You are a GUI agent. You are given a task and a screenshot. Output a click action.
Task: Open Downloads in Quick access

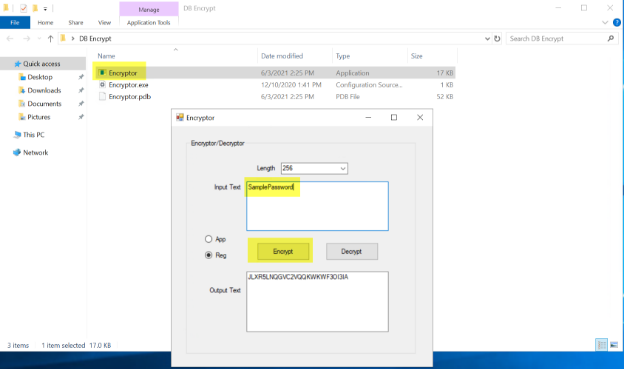tap(44, 90)
